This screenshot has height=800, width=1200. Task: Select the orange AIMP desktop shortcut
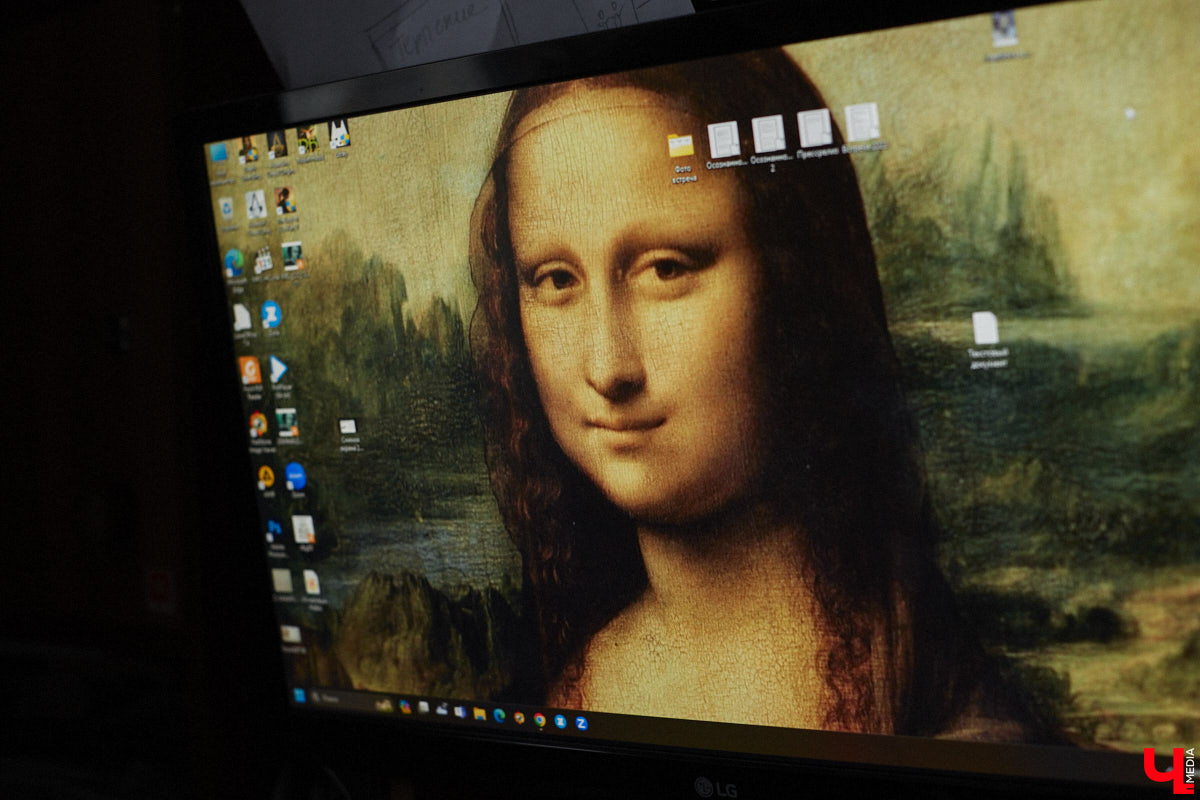[266, 477]
